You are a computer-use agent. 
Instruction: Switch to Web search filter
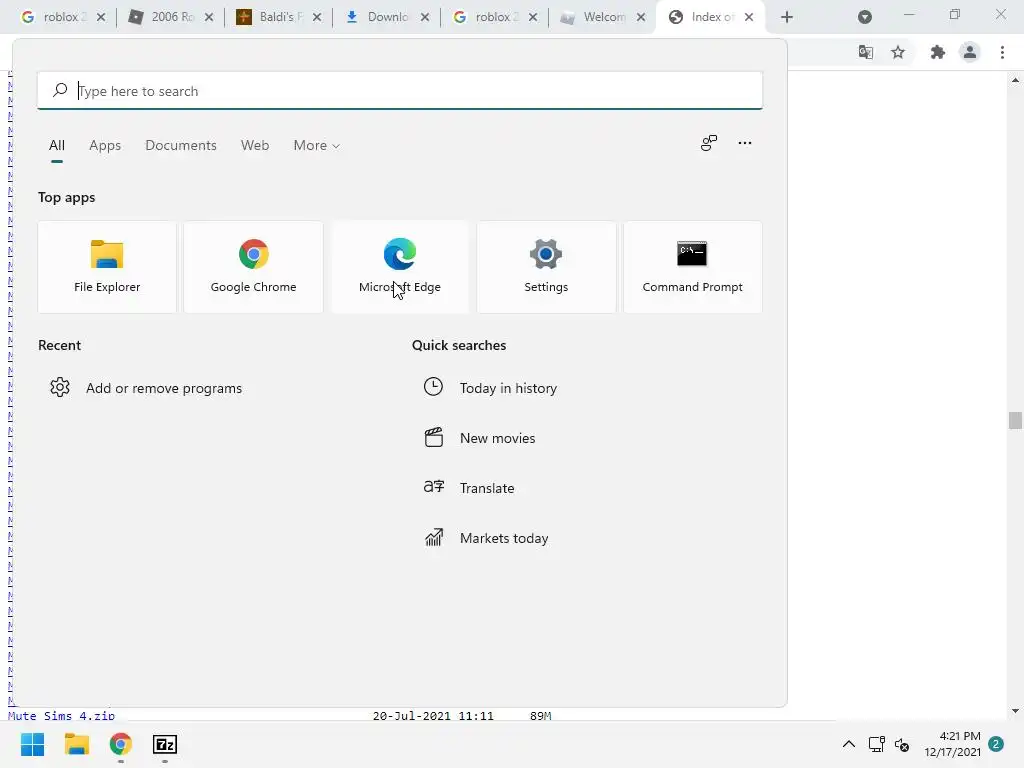point(255,146)
